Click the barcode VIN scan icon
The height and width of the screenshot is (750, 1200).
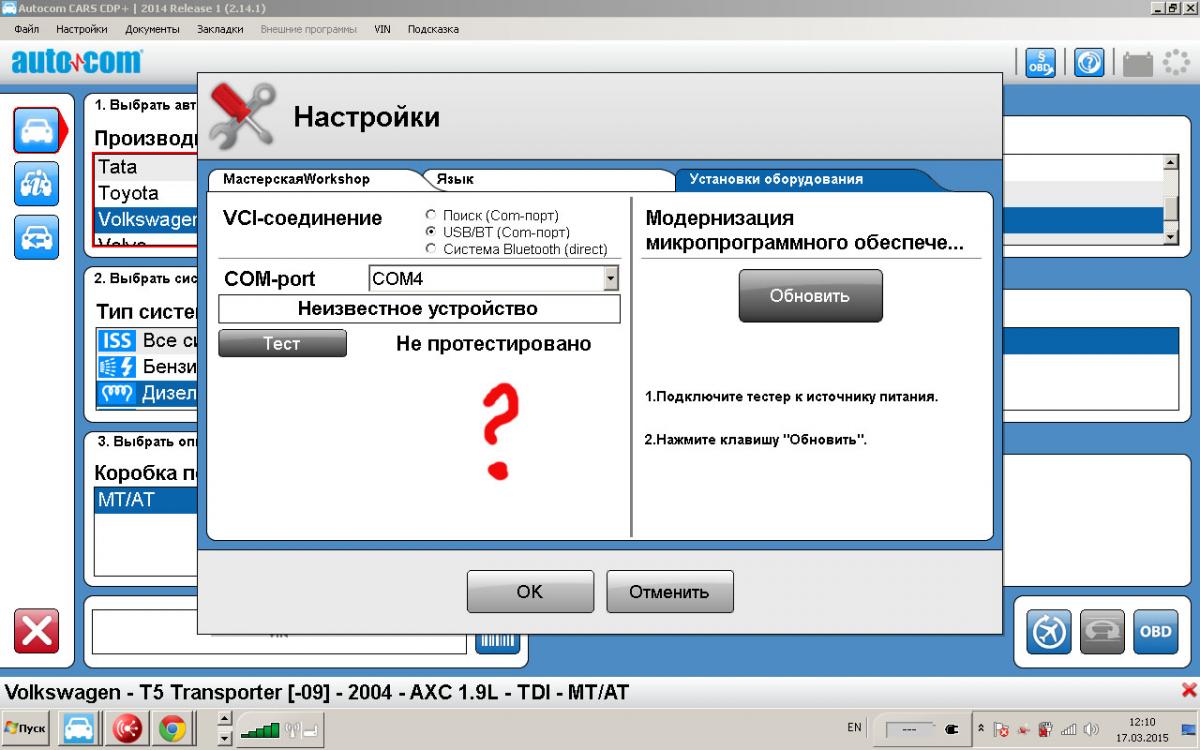pyautogui.click(x=497, y=638)
